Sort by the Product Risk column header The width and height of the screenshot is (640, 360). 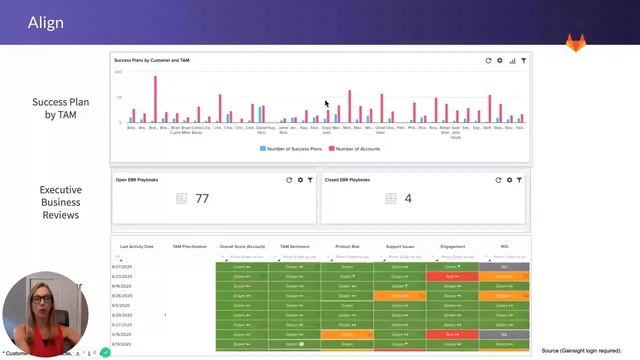[347, 247]
